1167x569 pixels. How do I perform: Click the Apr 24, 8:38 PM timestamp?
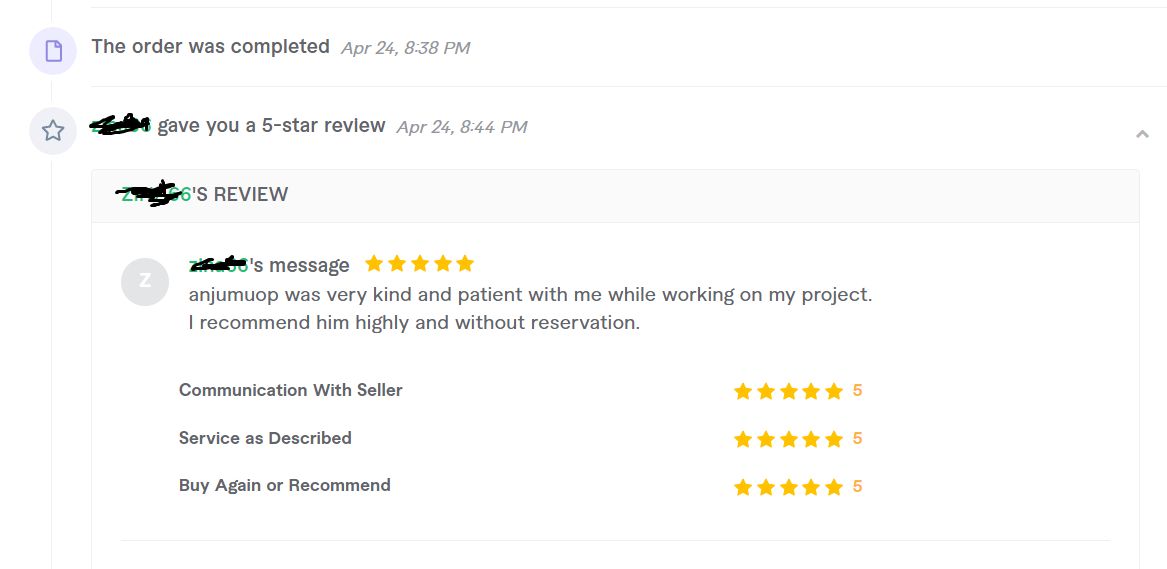click(x=406, y=48)
